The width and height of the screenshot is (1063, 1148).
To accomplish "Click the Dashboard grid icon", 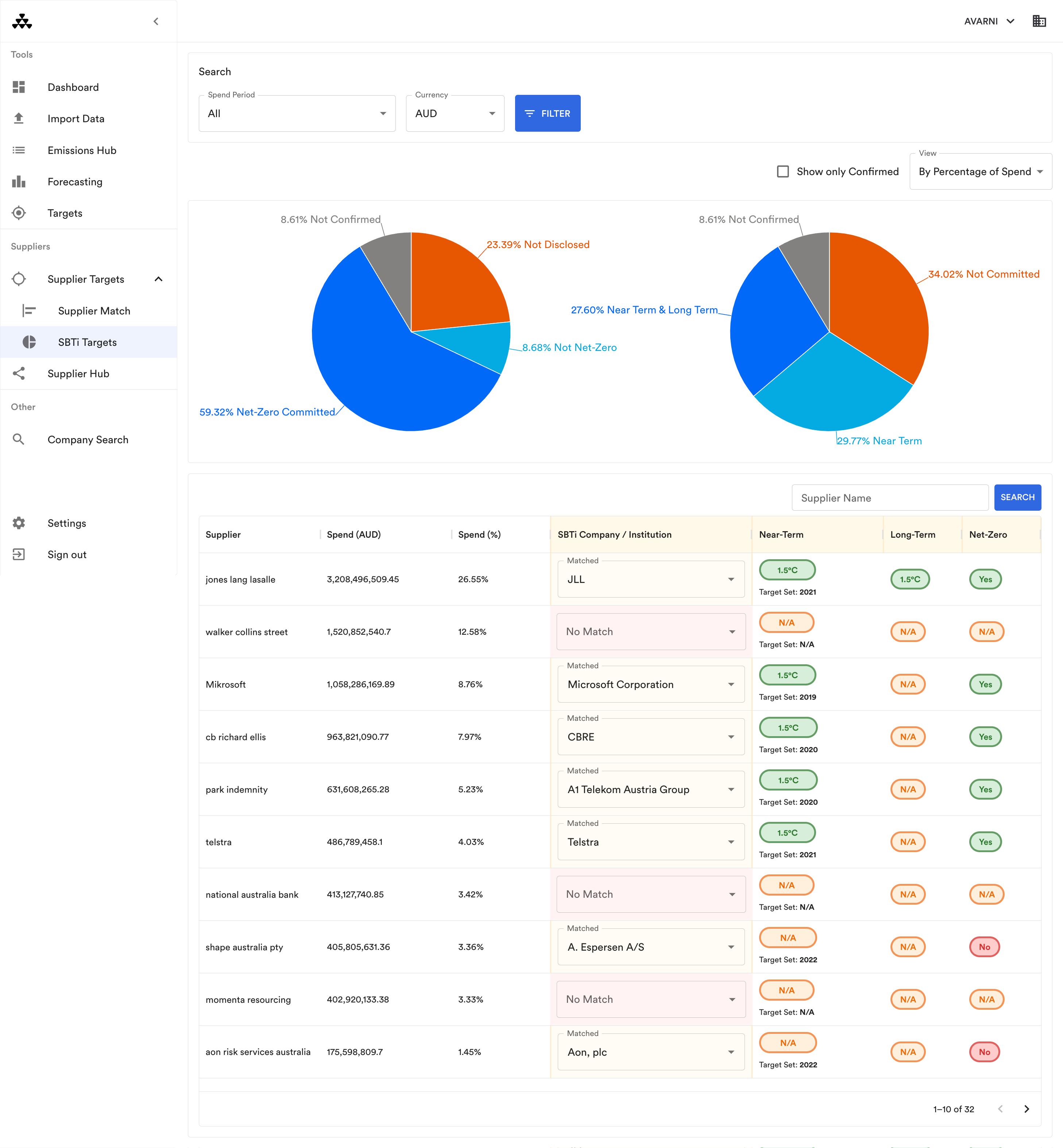I will tap(18, 87).
